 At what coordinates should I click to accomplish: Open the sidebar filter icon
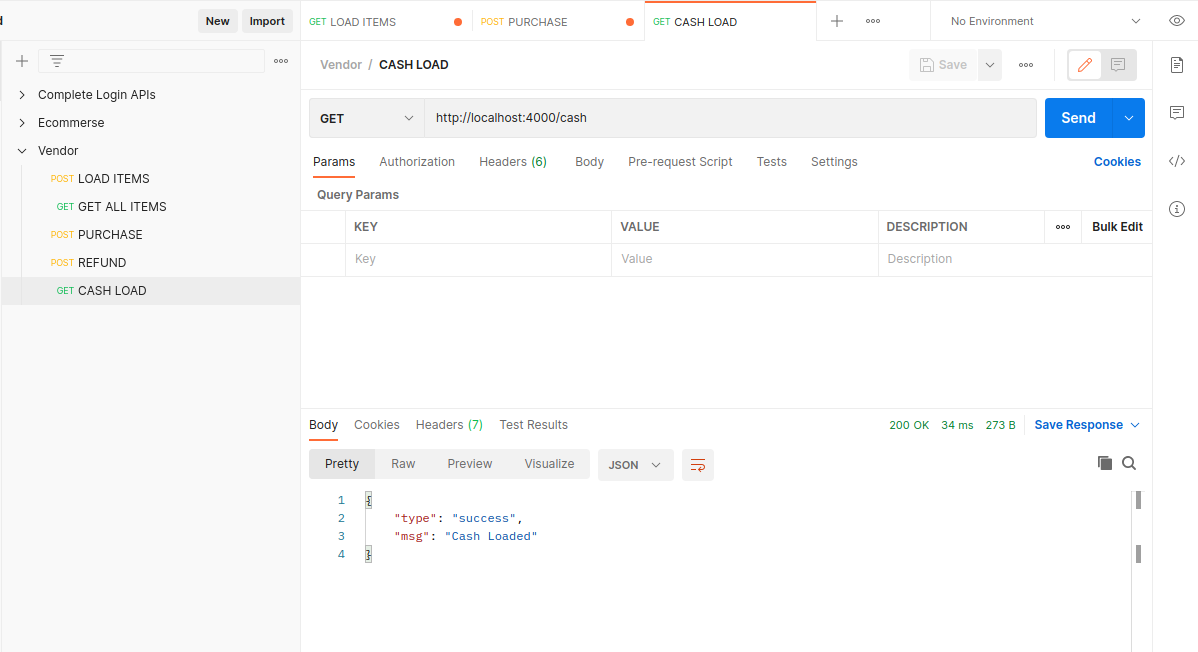57,61
